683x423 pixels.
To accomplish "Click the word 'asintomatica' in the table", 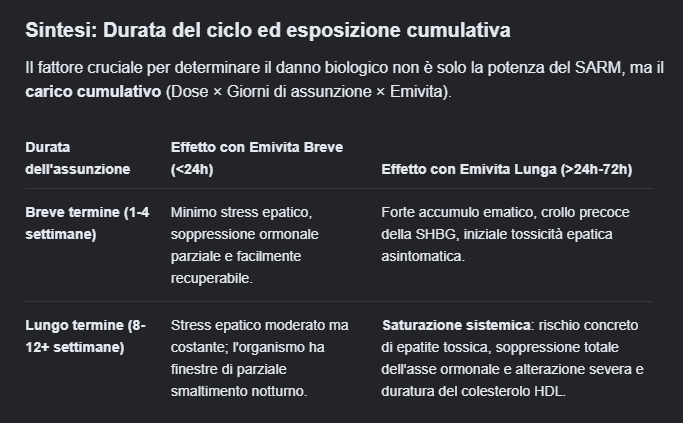I will [x=422, y=256].
